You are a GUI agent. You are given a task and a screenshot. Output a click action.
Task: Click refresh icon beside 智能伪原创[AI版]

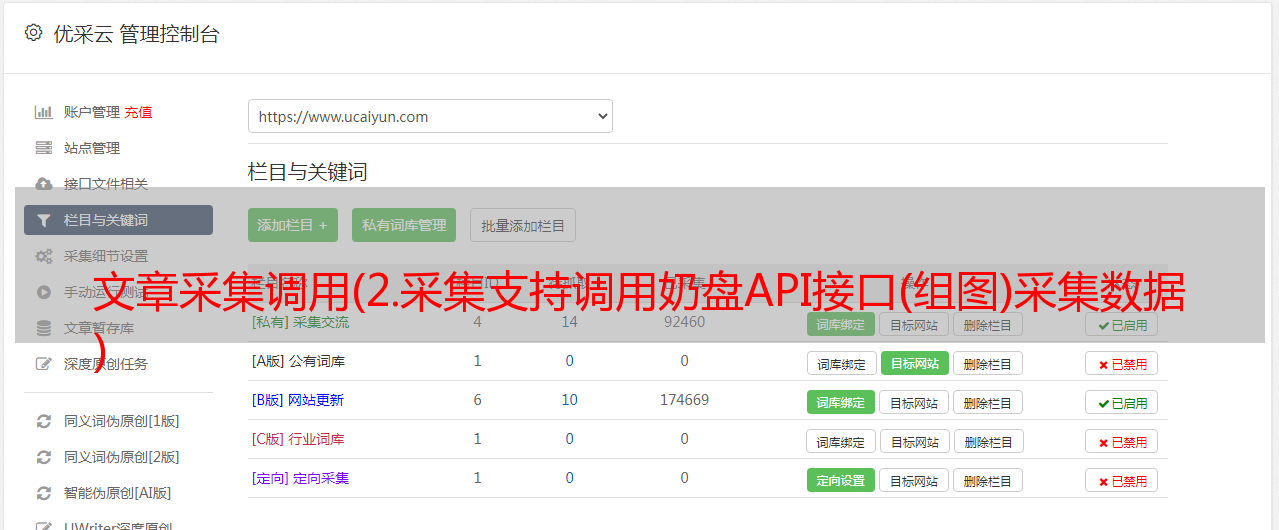(43, 493)
